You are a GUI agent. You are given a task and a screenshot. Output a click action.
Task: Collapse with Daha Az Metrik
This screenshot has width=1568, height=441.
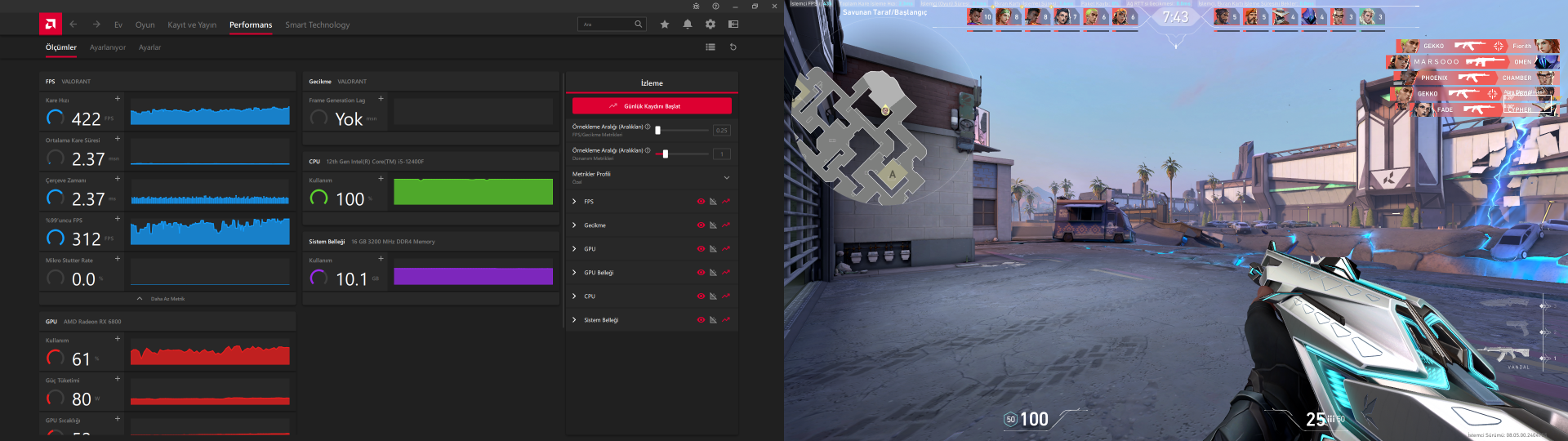[161, 299]
